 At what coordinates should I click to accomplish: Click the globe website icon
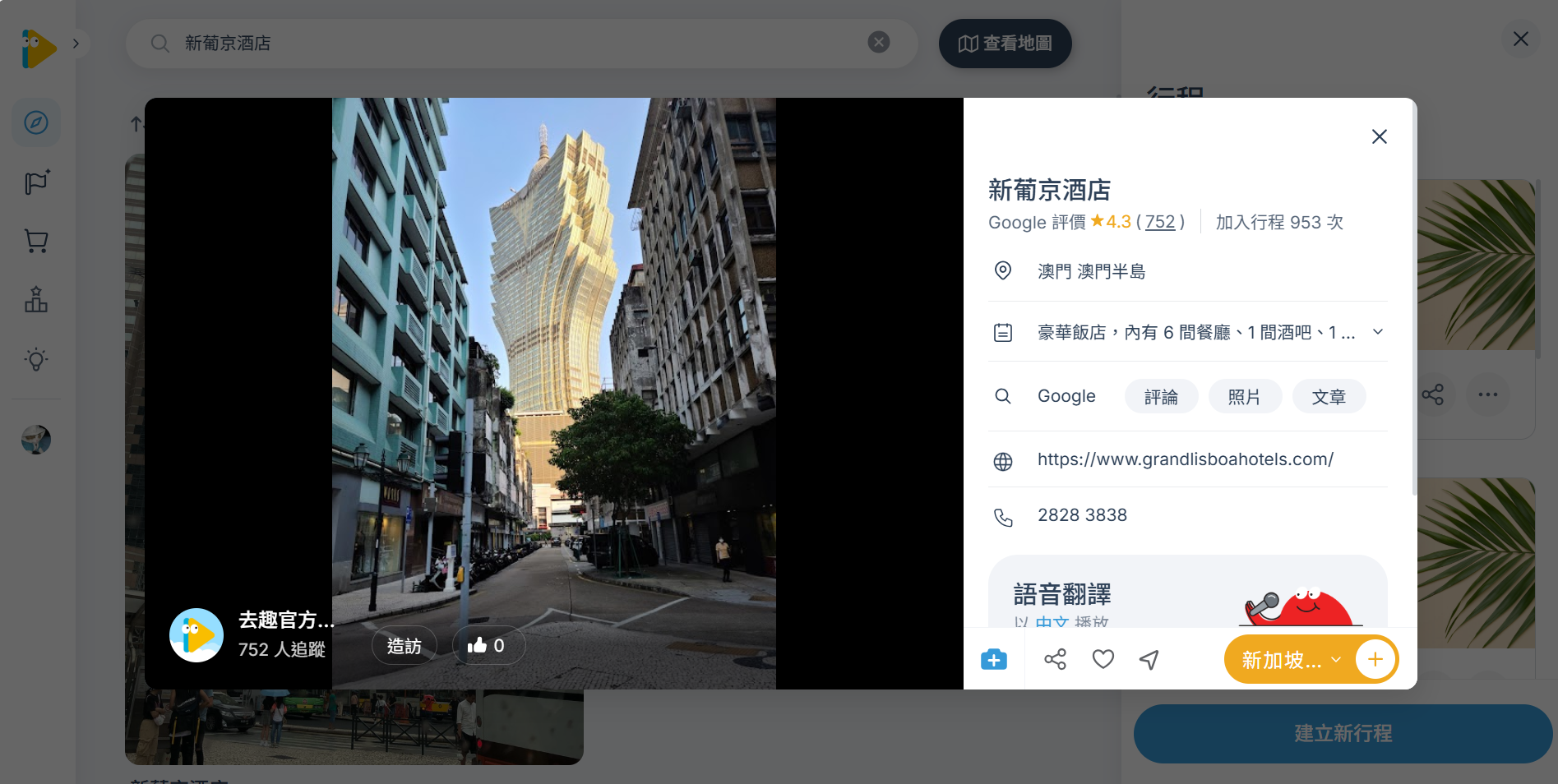click(1003, 462)
